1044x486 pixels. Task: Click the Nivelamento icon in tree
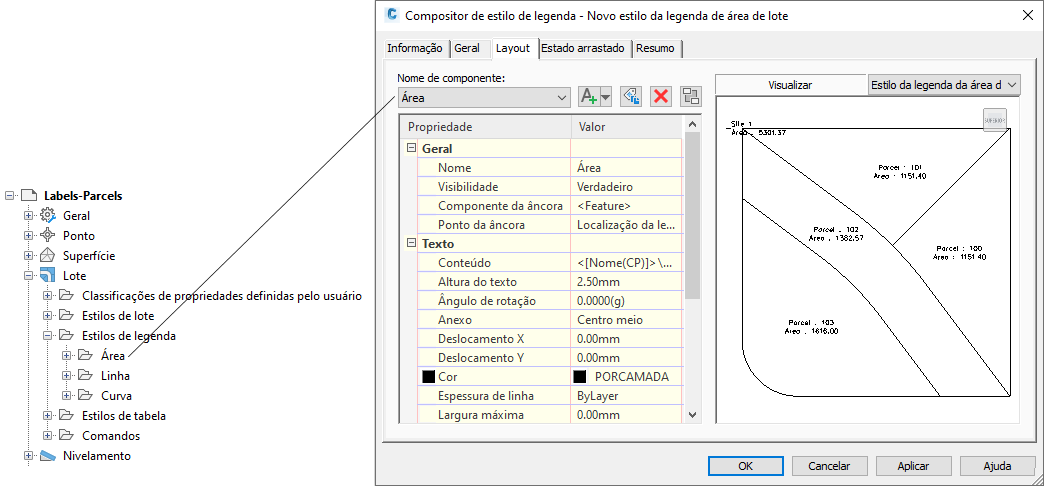[47, 456]
